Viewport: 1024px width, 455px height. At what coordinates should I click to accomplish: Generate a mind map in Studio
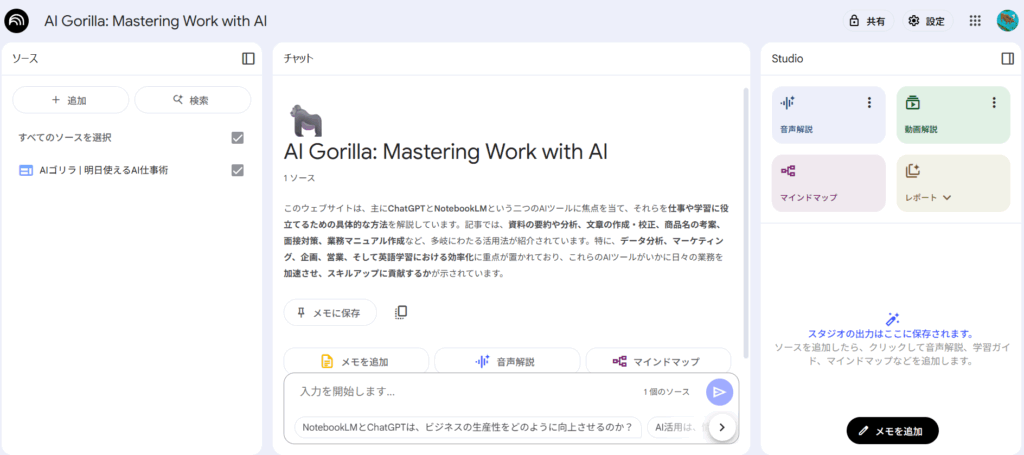click(x=829, y=183)
